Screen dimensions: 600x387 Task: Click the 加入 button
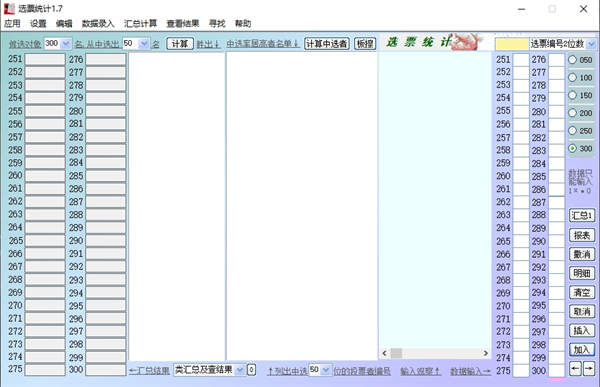[x=582, y=349]
